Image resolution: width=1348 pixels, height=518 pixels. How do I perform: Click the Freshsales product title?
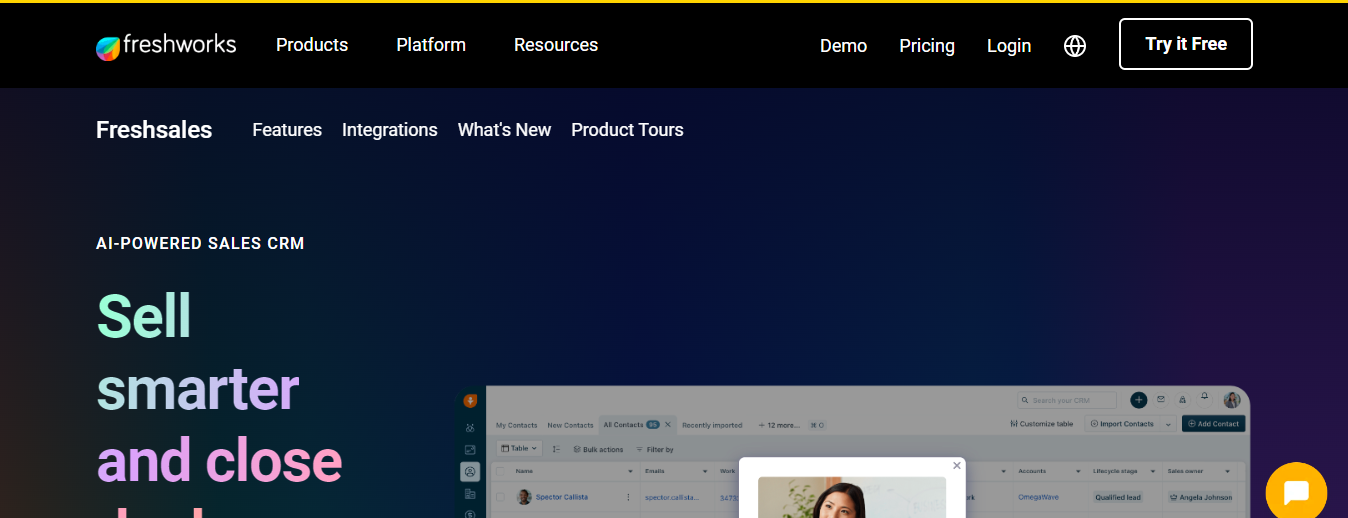pyautogui.click(x=154, y=130)
